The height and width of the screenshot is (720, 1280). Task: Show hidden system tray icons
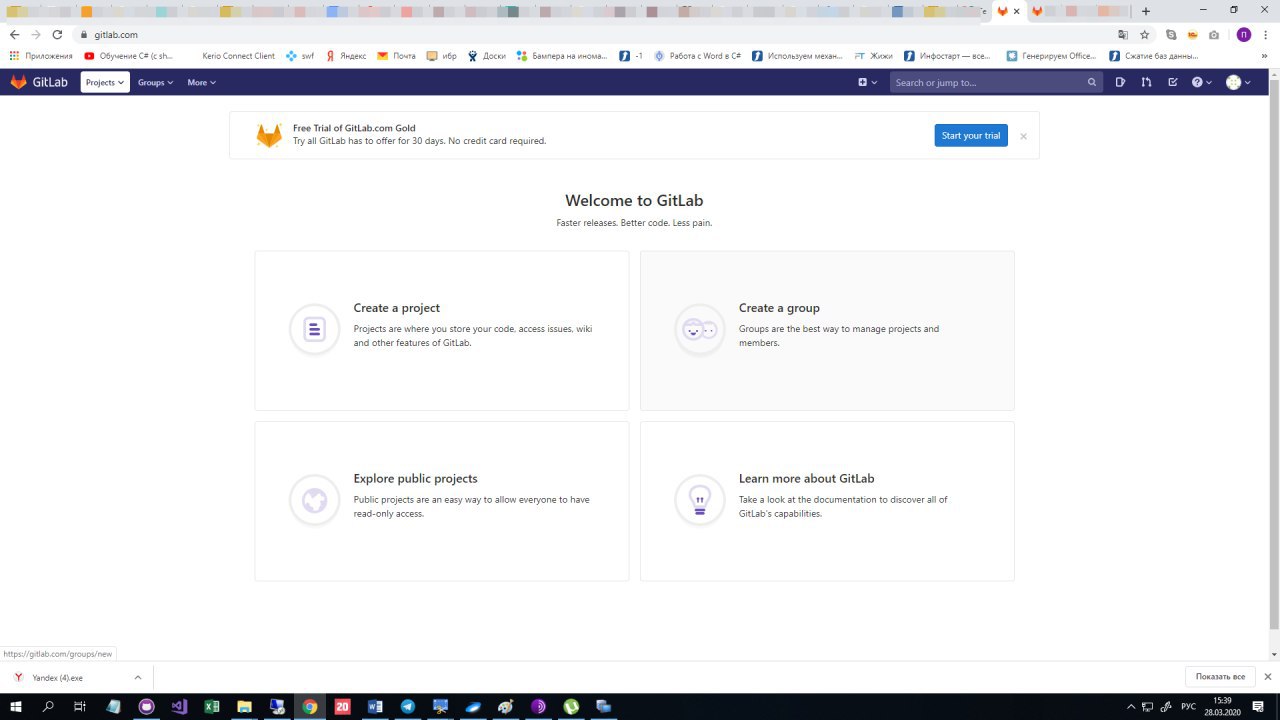[1131, 706]
